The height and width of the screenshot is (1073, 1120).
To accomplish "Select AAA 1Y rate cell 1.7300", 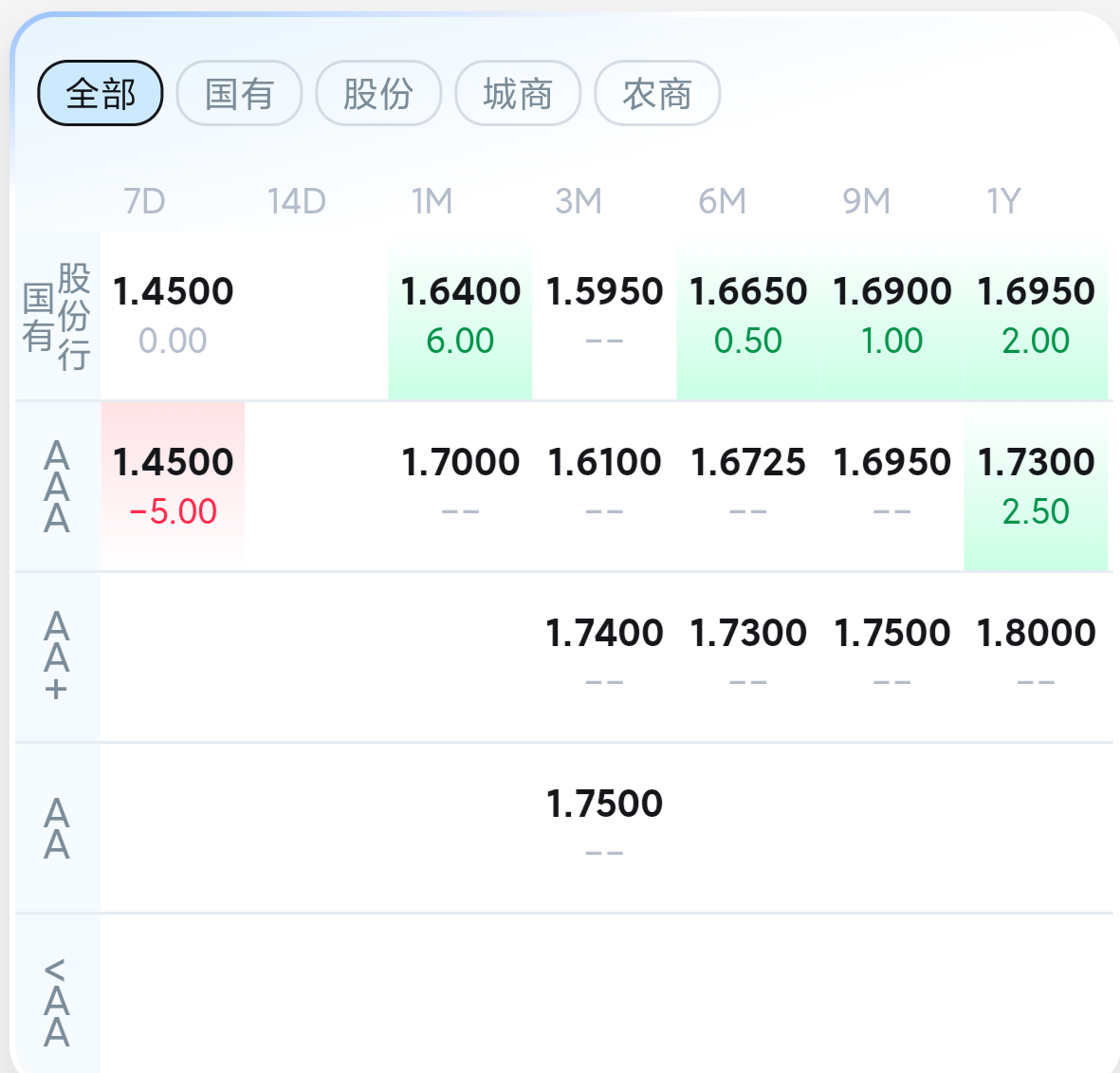I will tap(1036, 486).
